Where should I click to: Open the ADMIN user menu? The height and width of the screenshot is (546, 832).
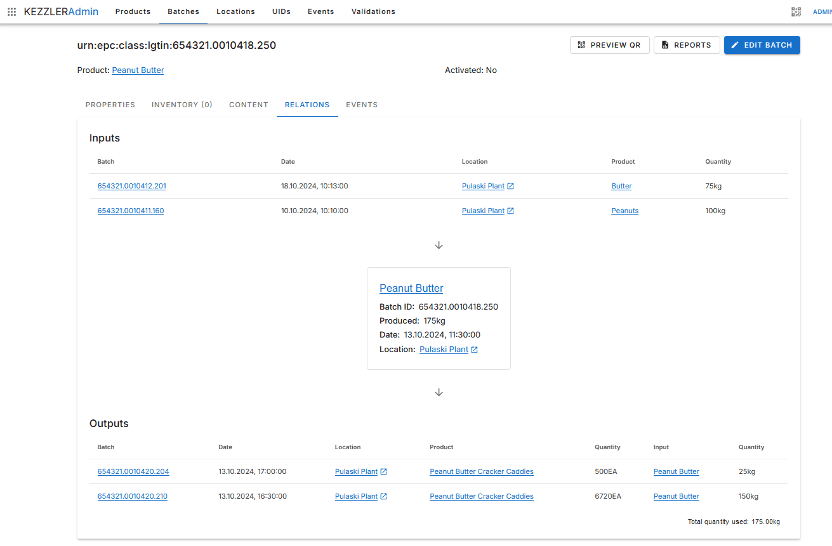coord(822,12)
